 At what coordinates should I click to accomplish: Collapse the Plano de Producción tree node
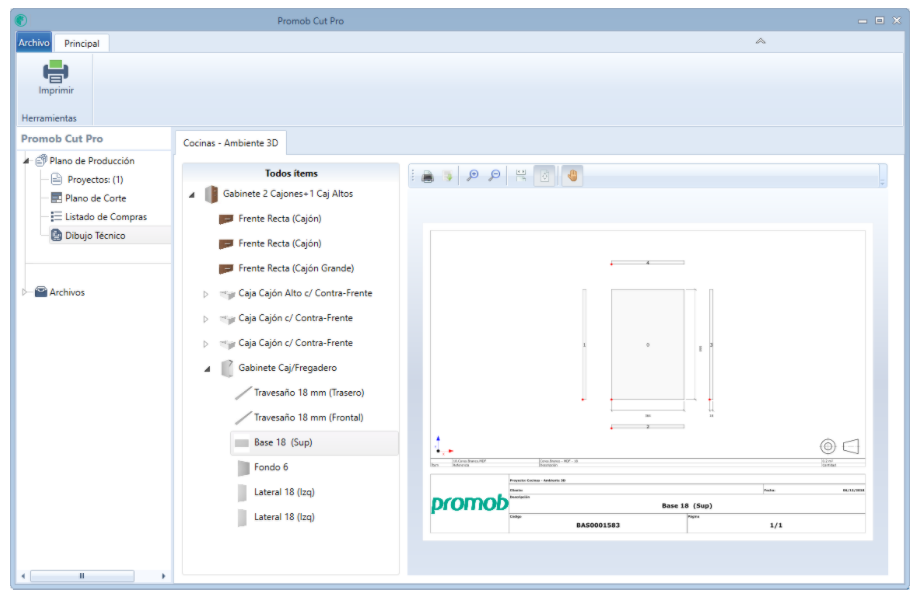pyautogui.click(x=26, y=161)
